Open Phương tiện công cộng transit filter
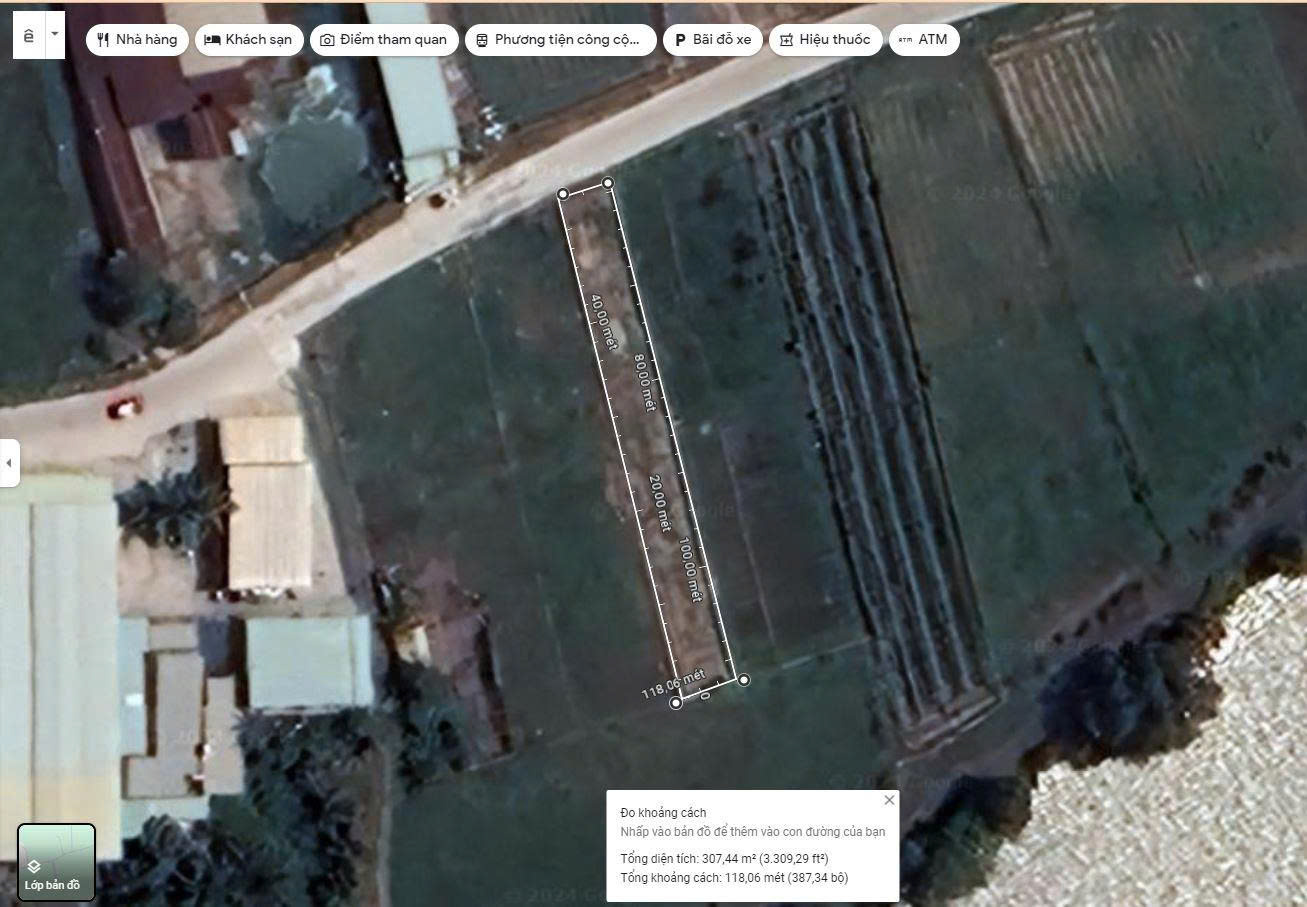1307x907 pixels. tap(560, 40)
